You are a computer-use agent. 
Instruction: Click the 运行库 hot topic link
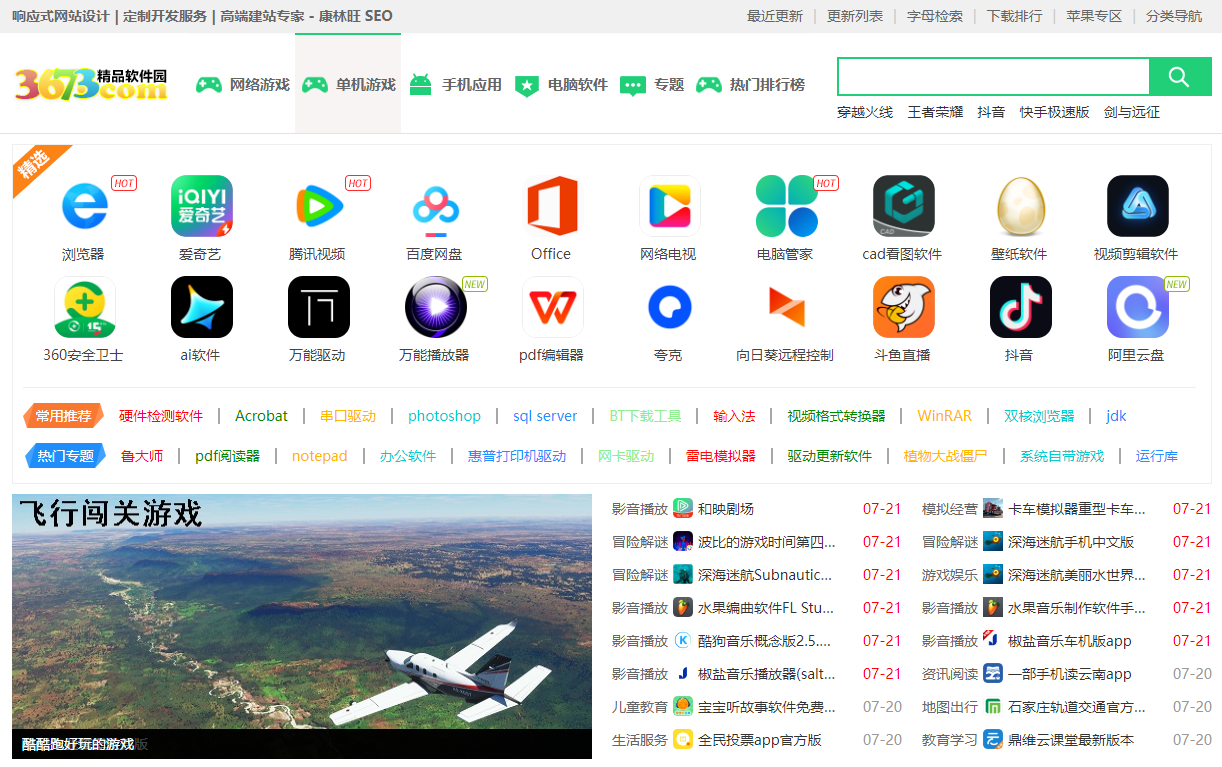1157,456
